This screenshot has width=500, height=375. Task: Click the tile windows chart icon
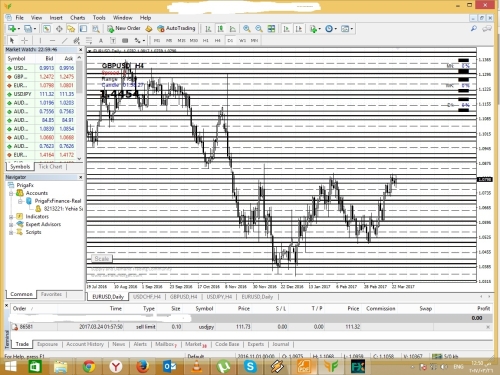(x=271, y=29)
